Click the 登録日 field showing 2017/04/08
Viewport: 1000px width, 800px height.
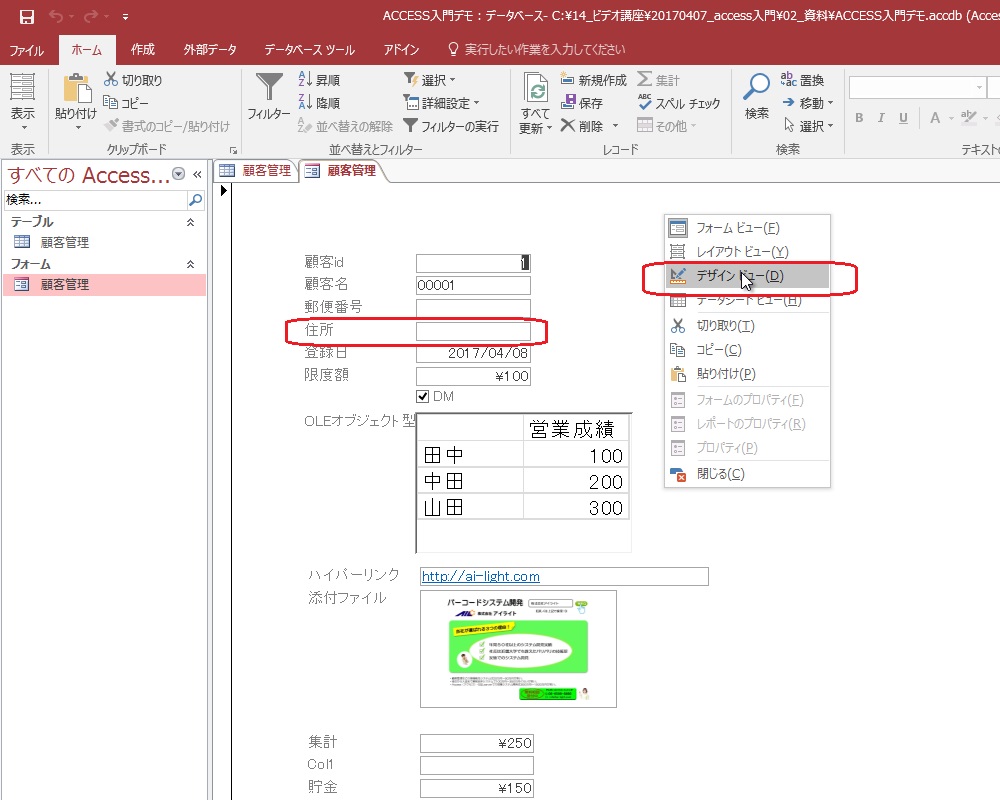click(473, 353)
